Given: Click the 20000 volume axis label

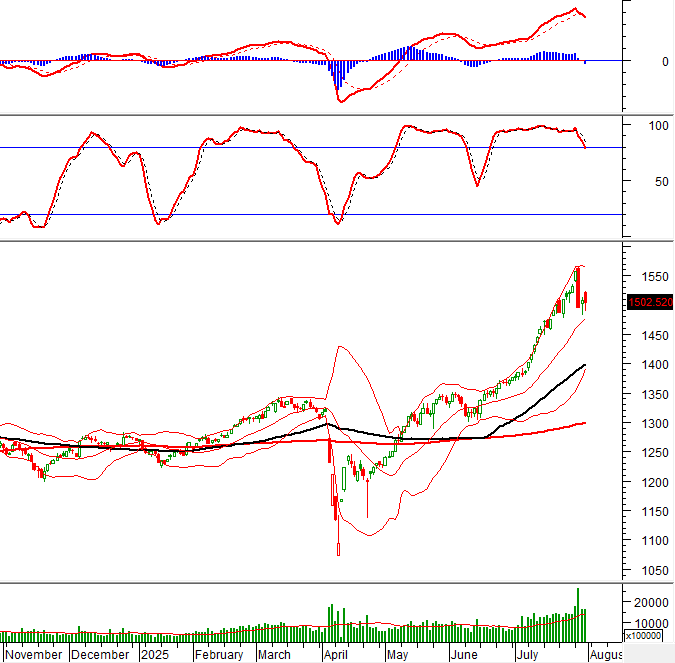Looking at the screenshot, I should tap(651, 603).
